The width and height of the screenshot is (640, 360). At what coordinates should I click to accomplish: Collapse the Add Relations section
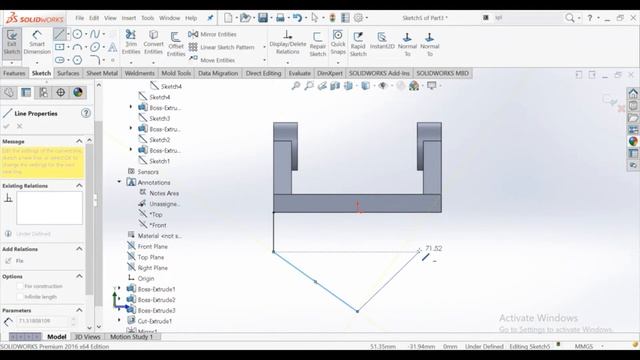79,249
